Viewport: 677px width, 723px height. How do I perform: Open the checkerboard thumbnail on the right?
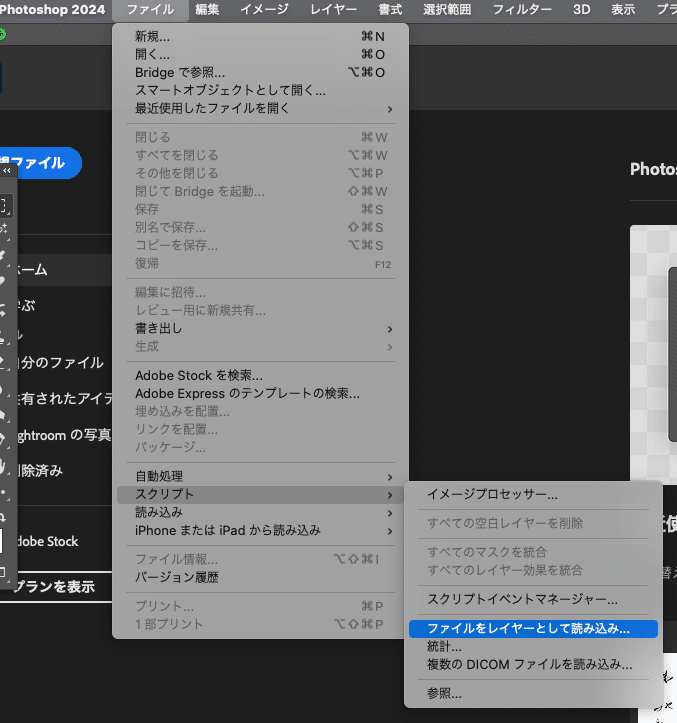coord(653,355)
